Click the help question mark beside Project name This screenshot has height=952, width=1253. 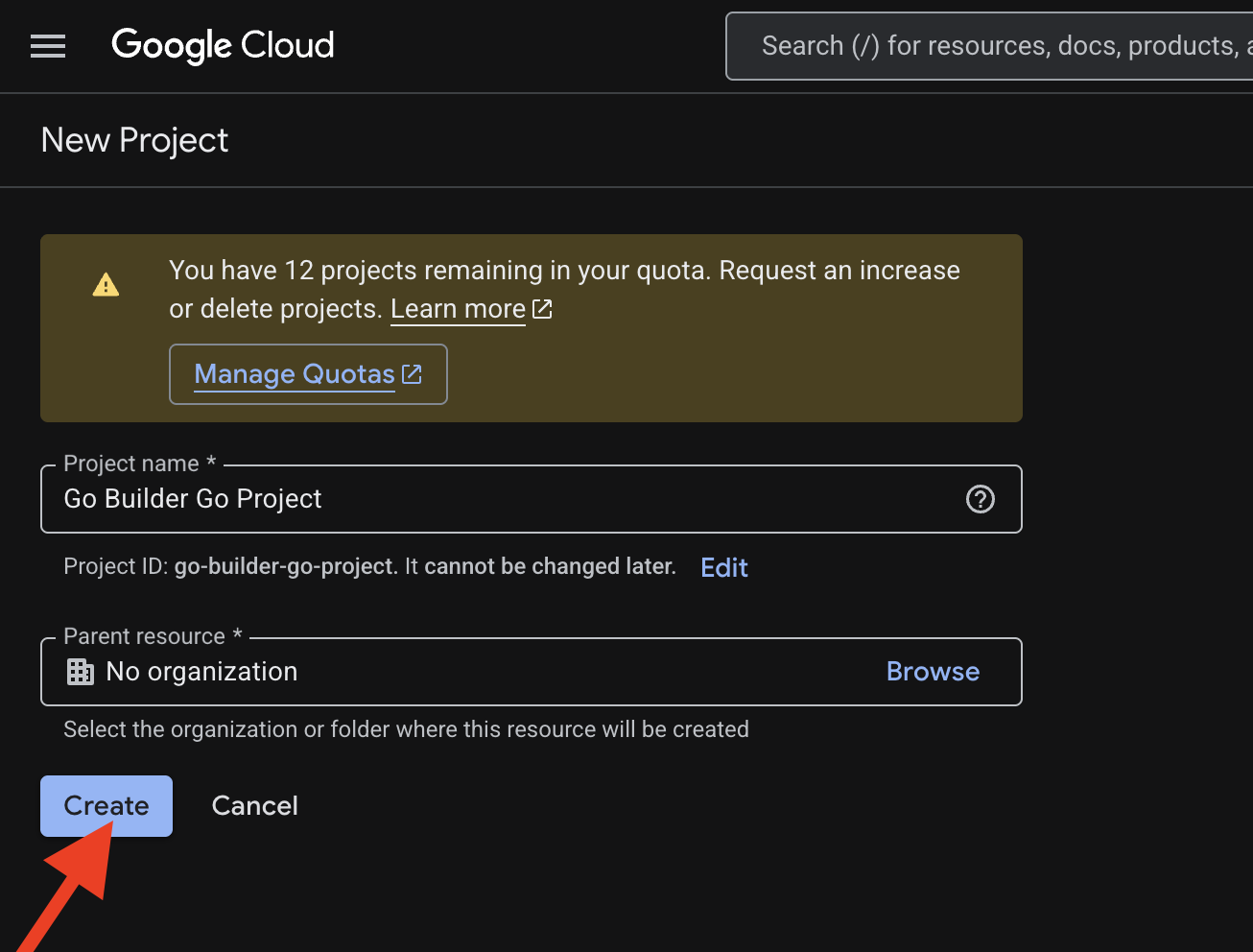(980, 499)
